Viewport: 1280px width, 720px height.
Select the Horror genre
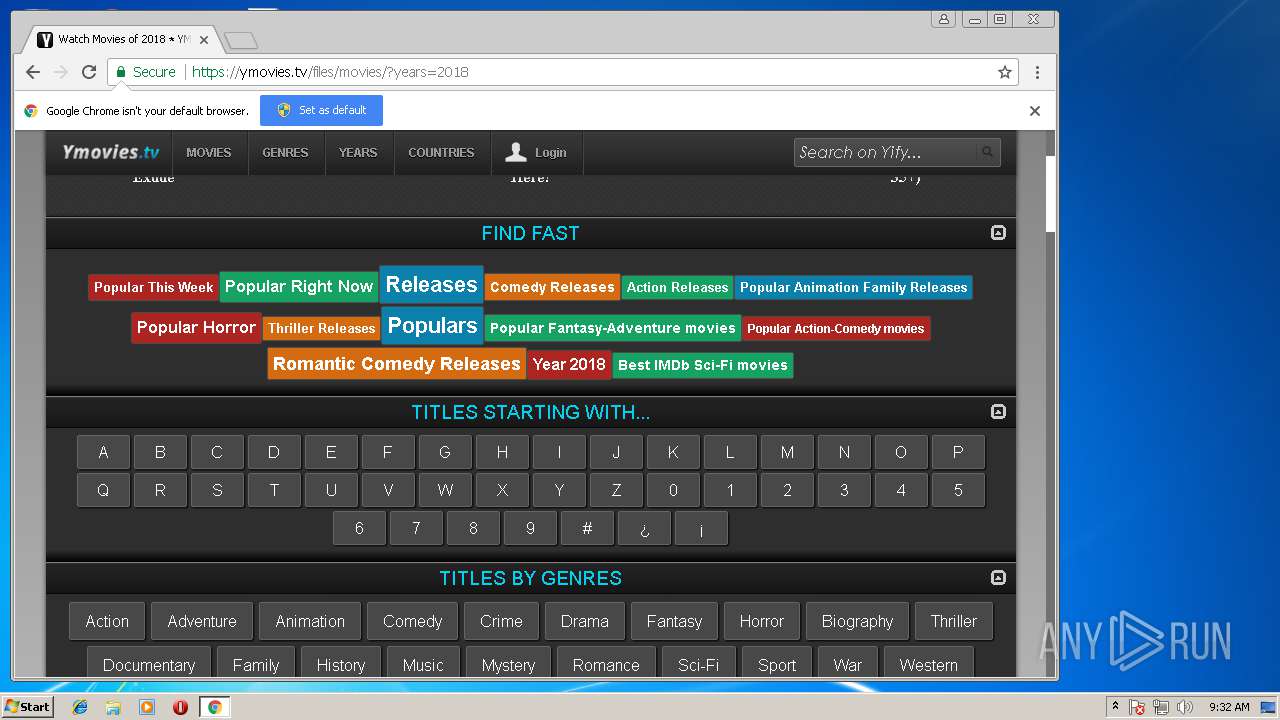coord(762,621)
